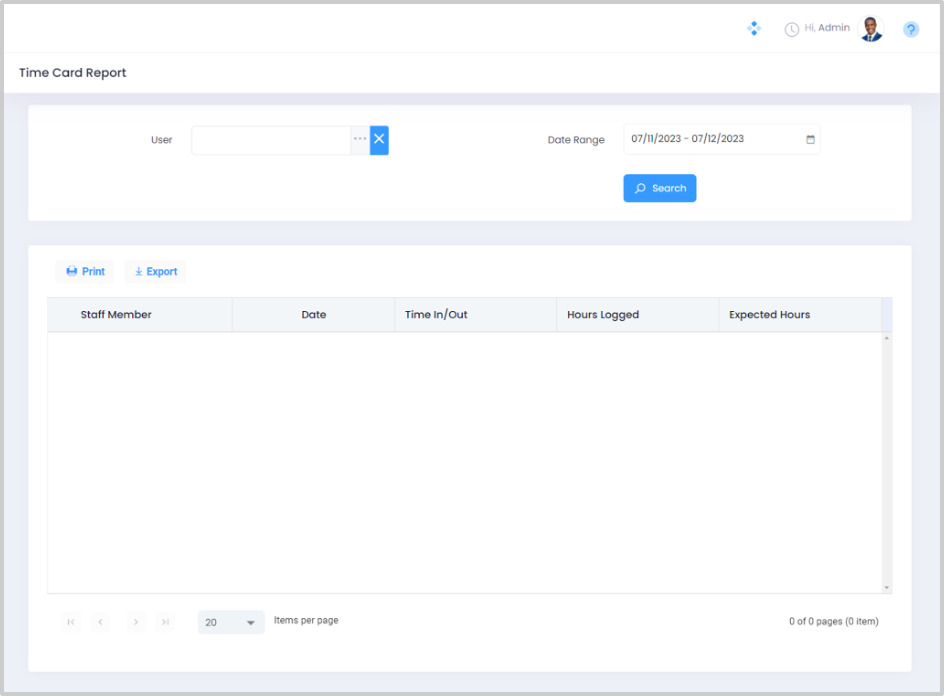Open the clock icon in header
The width and height of the screenshot is (944, 696).
point(791,29)
